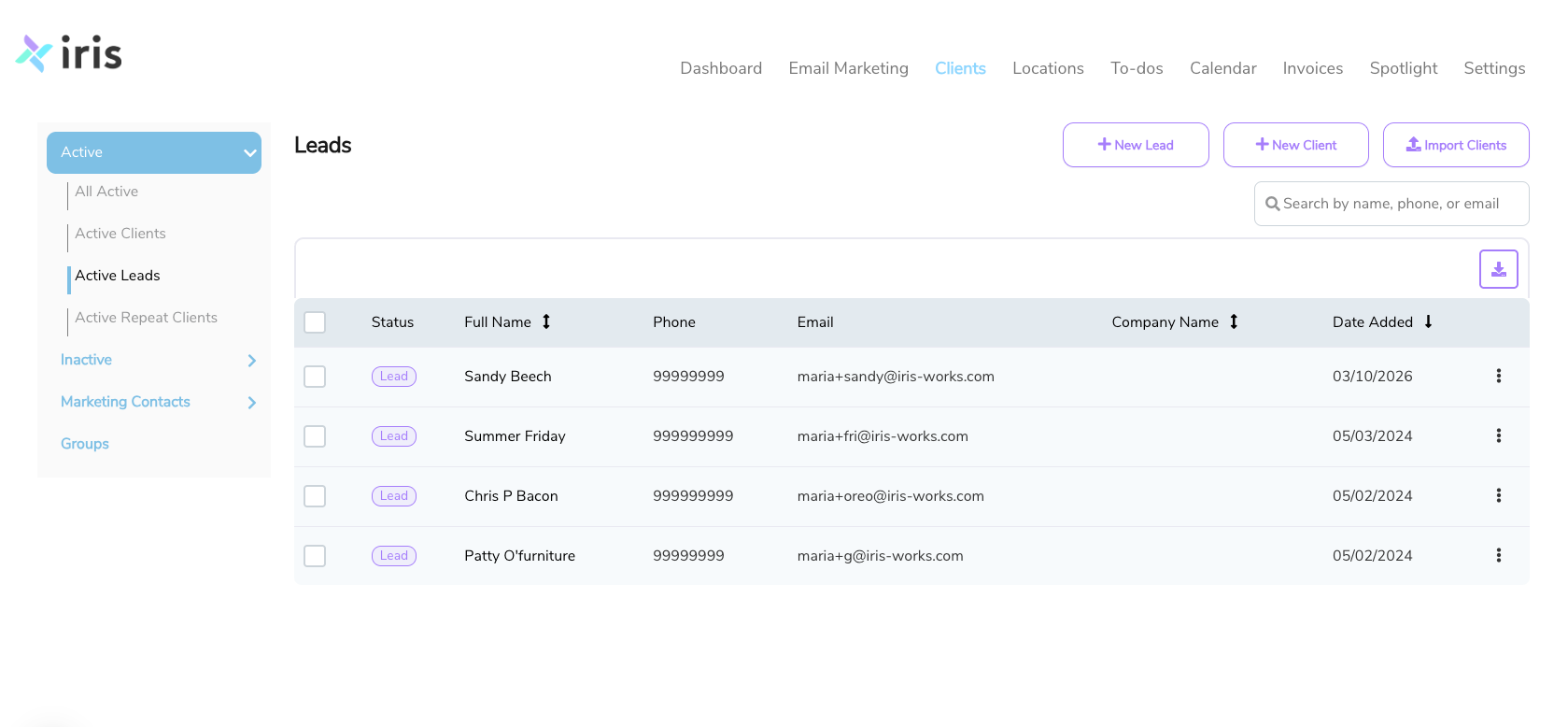Open Inactive clients link
This screenshot has width=1568, height=727.
click(x=86, y=360)
